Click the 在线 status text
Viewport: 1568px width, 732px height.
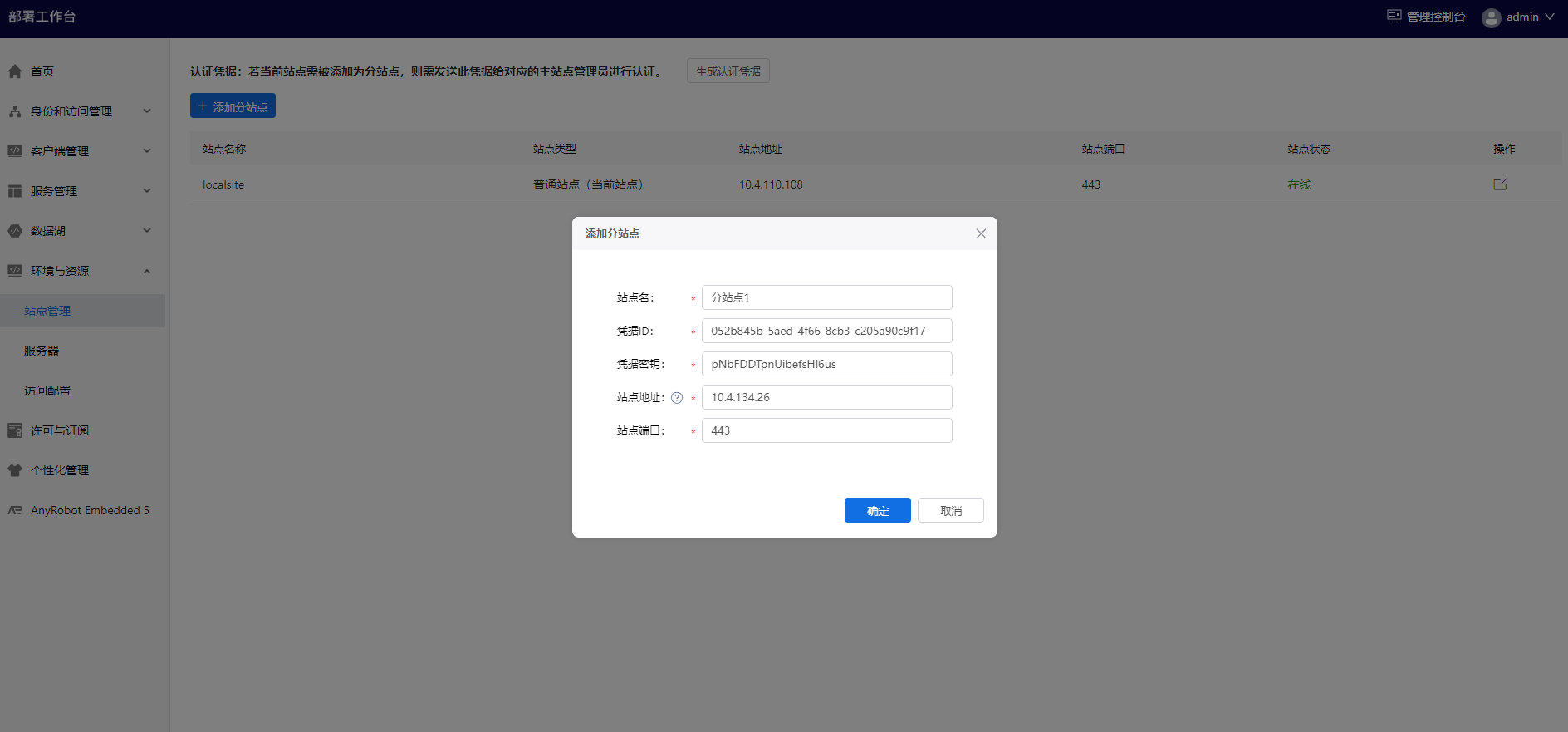pos(1299,184)
